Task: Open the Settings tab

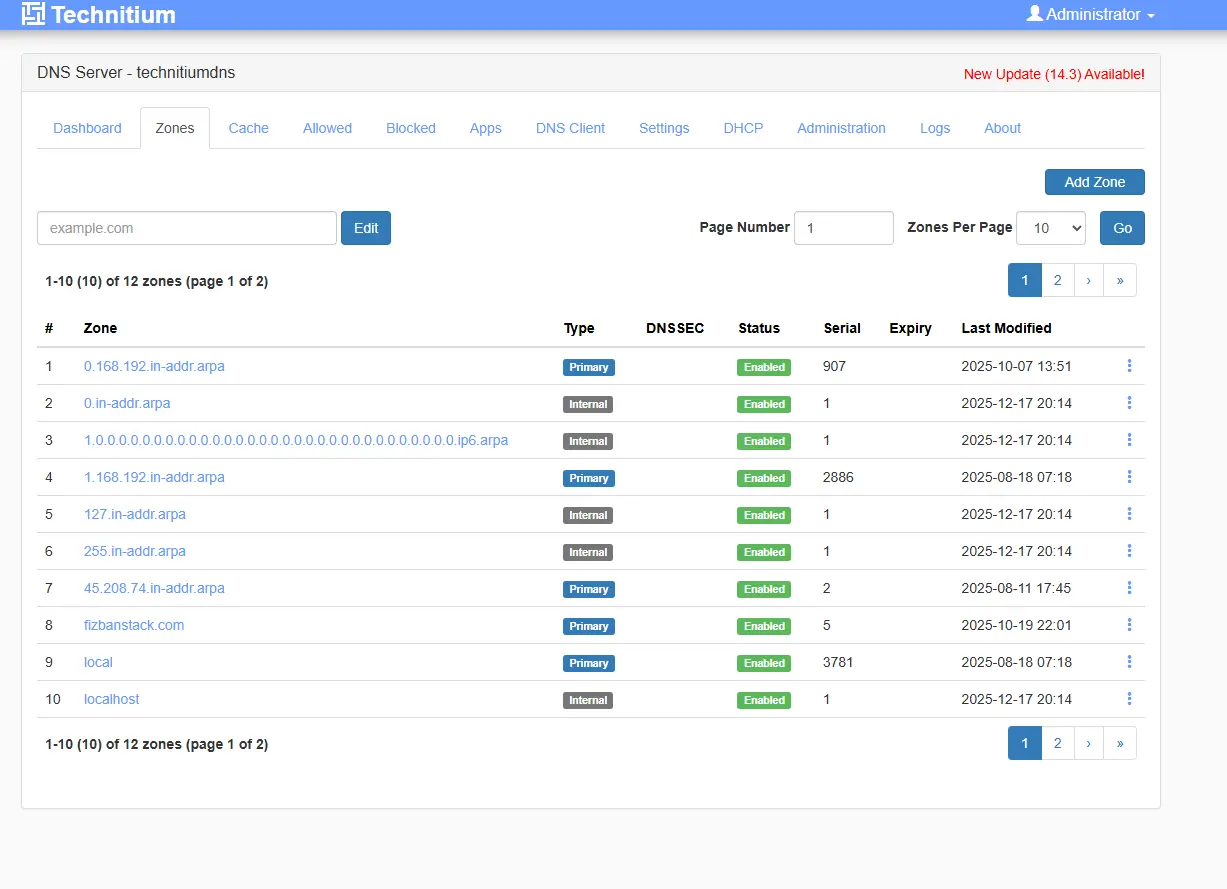Action: tap(665, 128)
